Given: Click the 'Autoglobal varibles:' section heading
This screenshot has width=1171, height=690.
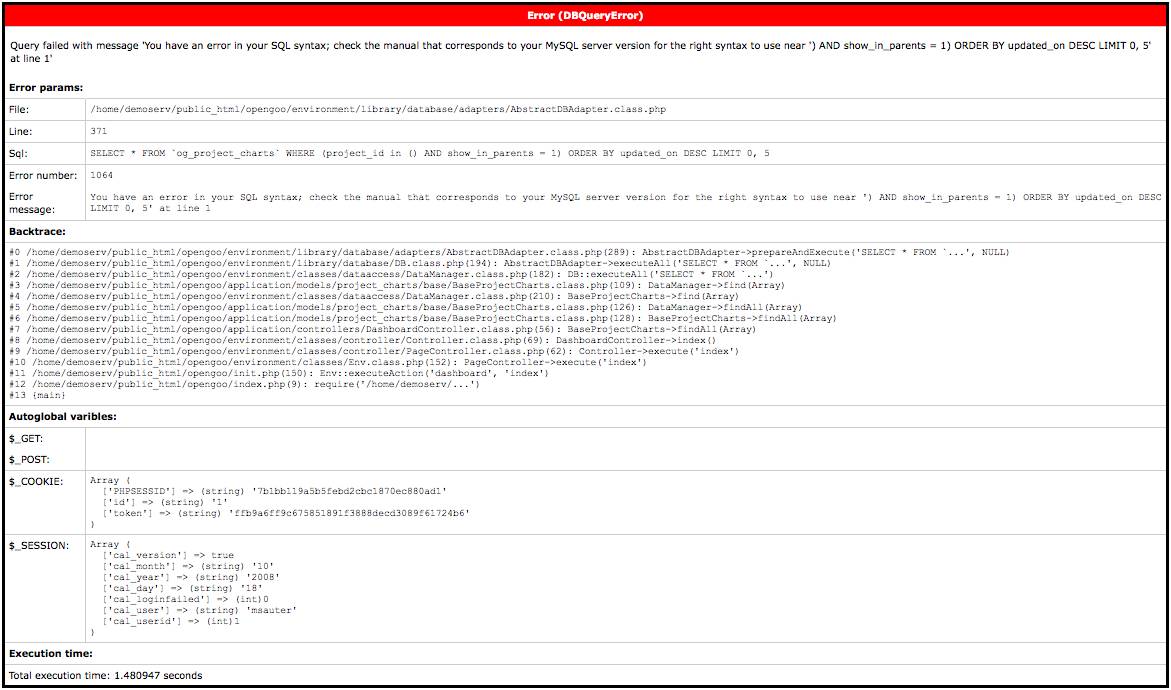Looking at the screenshot, I should pos(63,415).
